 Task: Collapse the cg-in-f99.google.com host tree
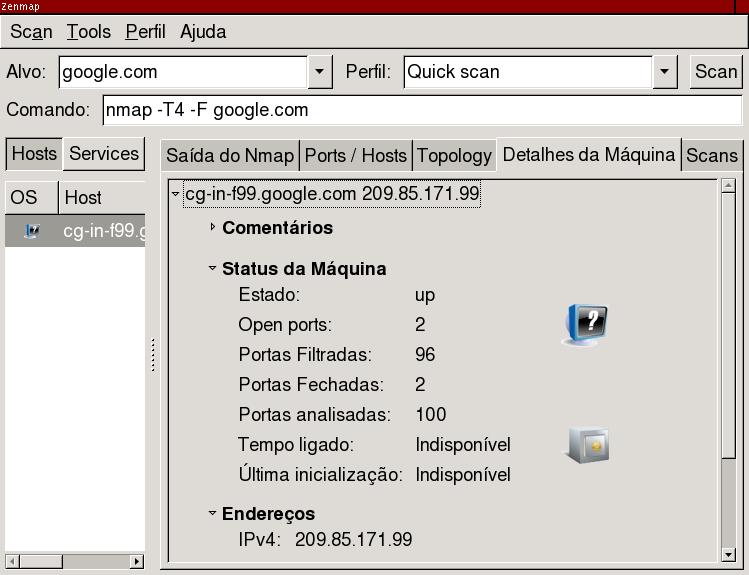pos(175,194)
